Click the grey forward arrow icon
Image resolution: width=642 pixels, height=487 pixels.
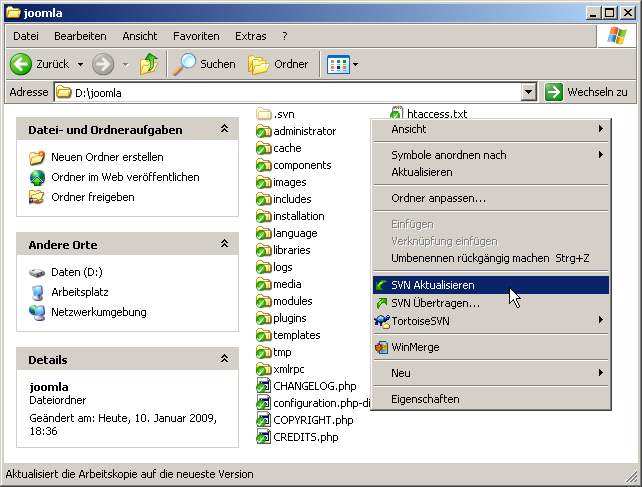click(x=103, y=64)
